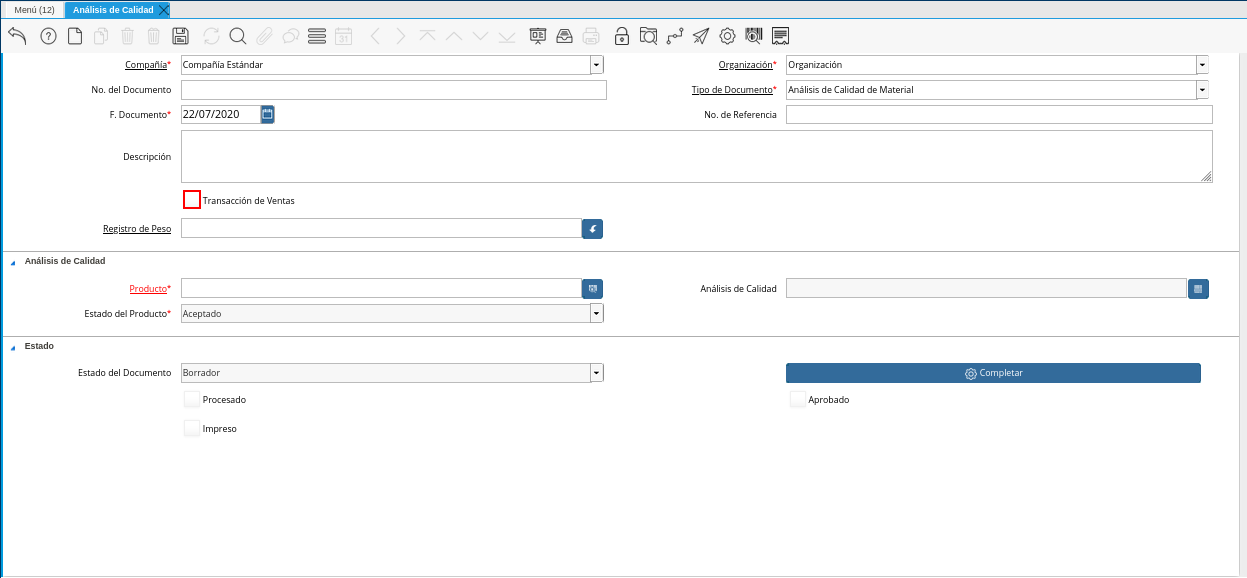
Task: Click the refresh toolbar icon
Action: tap(211, 36)
